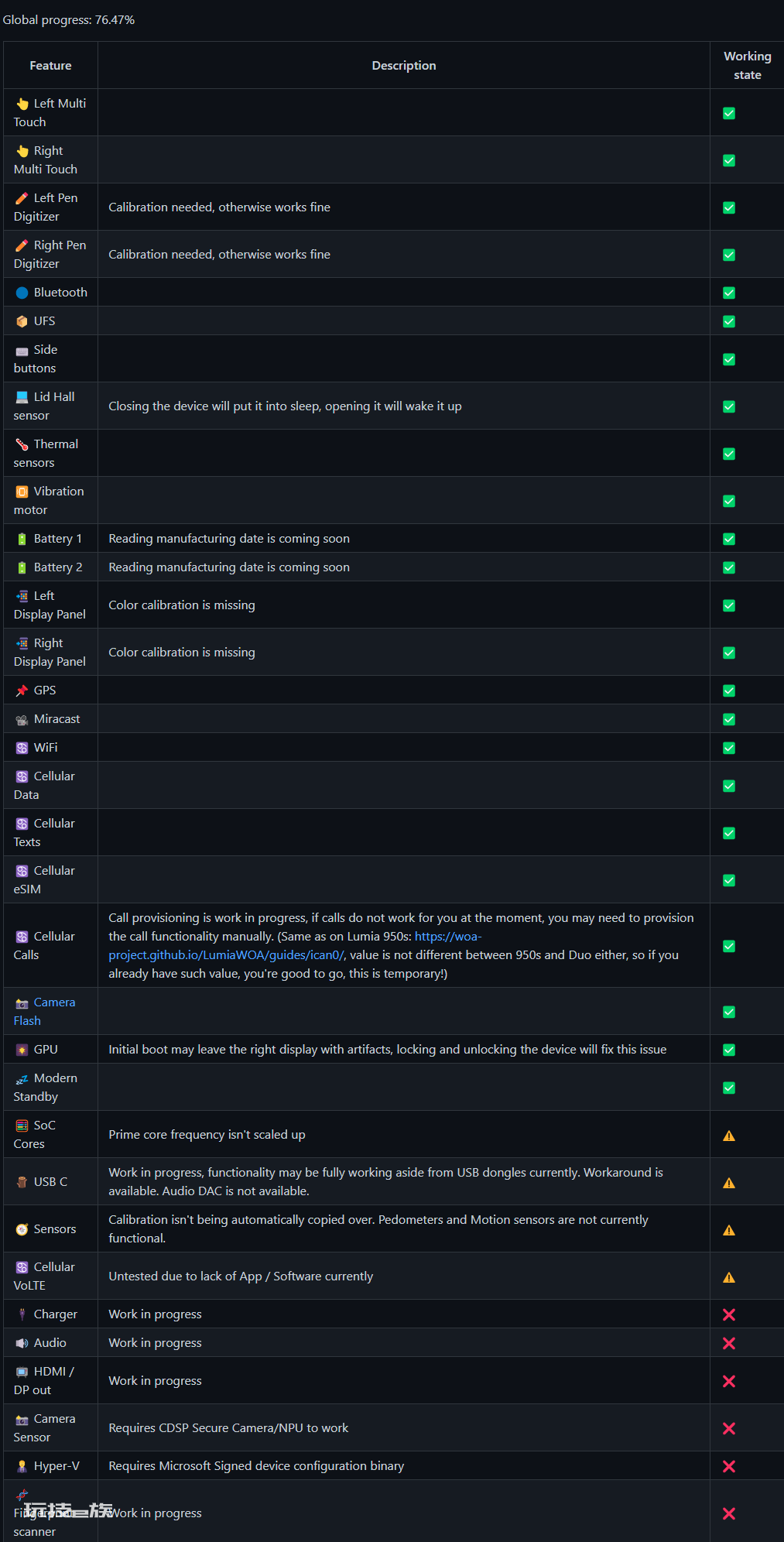Click the green checkmark for Bluetooth
Screen dimensions: 784x1542
pyautogui.click(x=729, y=293)
